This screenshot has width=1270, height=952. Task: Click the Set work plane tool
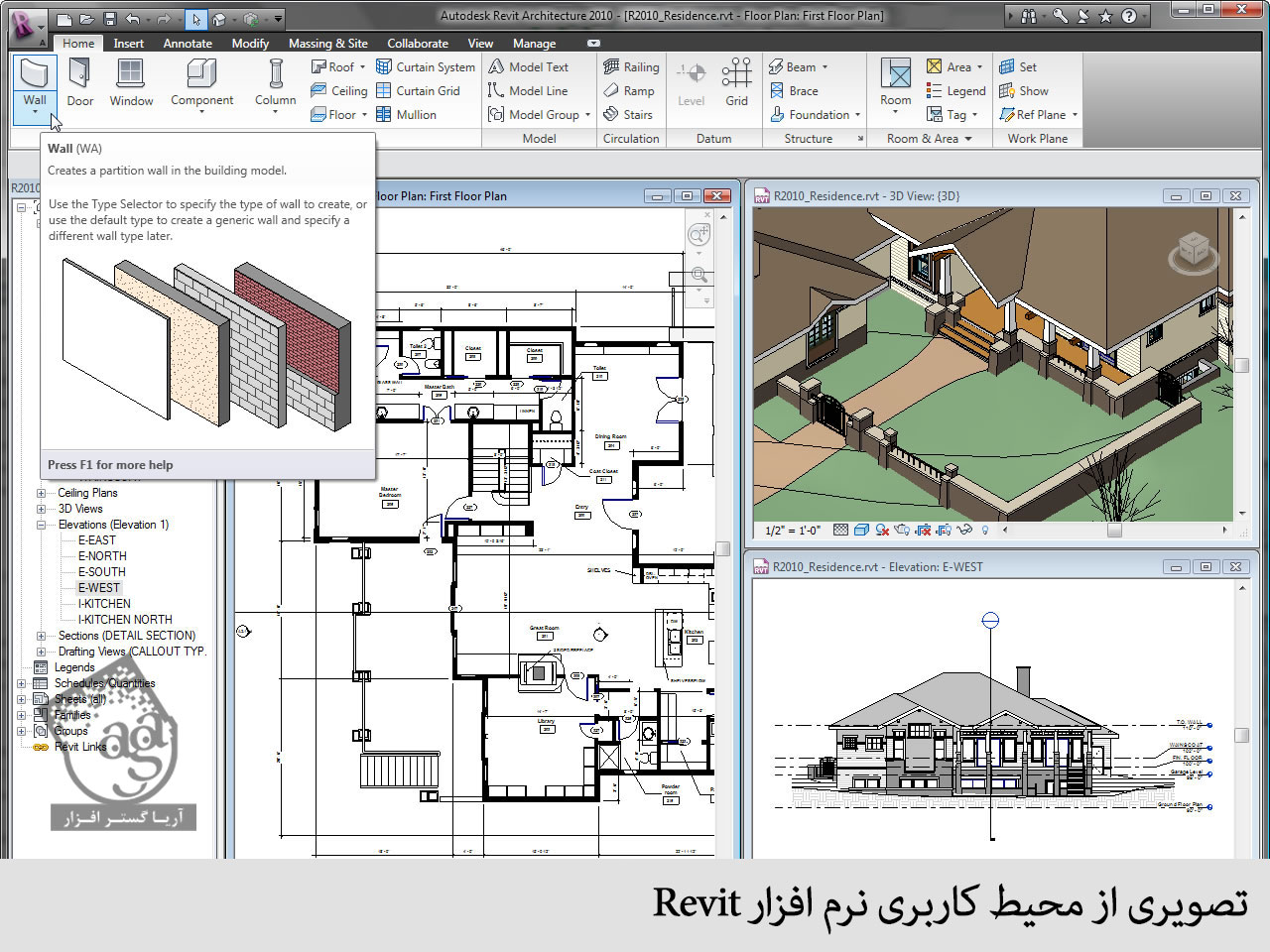(x=1018, y=66)
